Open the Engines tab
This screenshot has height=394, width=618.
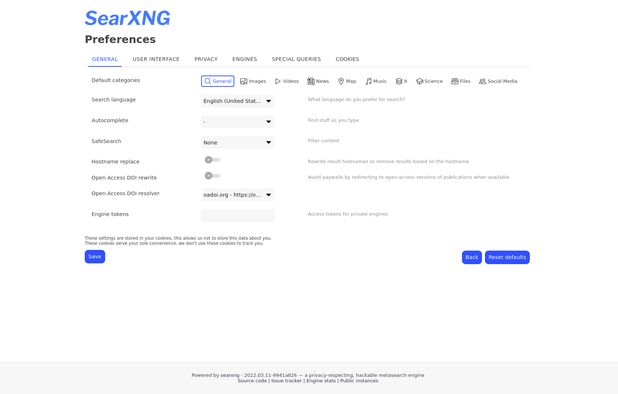coord(245,59)
